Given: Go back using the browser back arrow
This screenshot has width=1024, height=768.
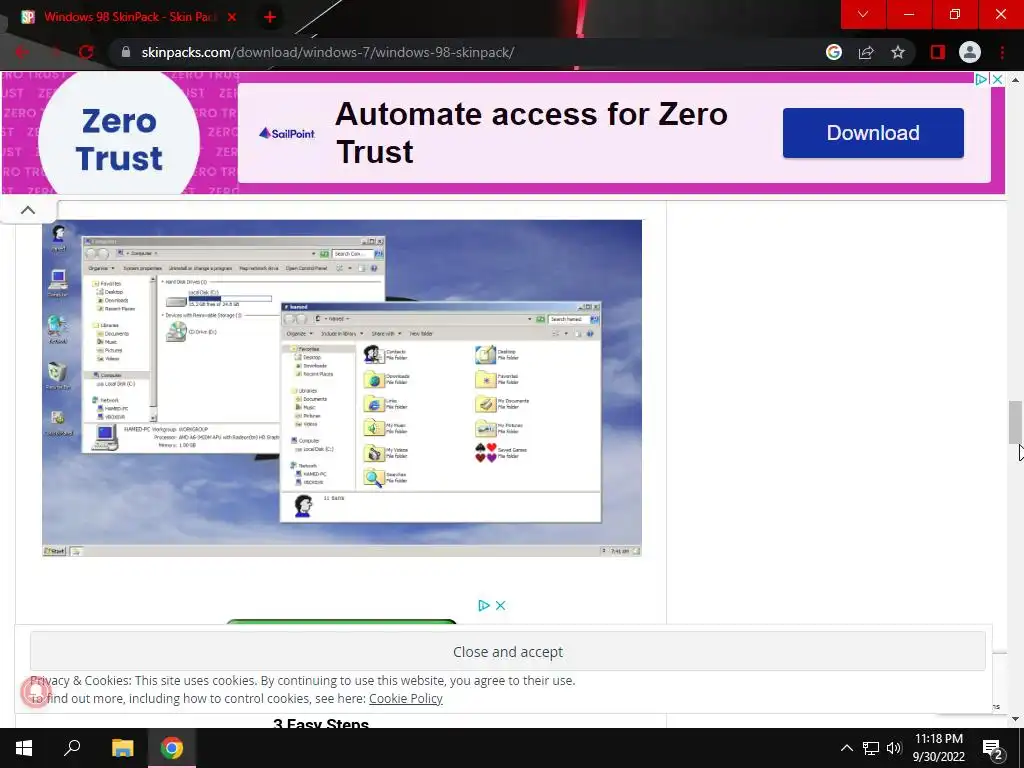Looking at the screenshot, I should coord(22,52).
